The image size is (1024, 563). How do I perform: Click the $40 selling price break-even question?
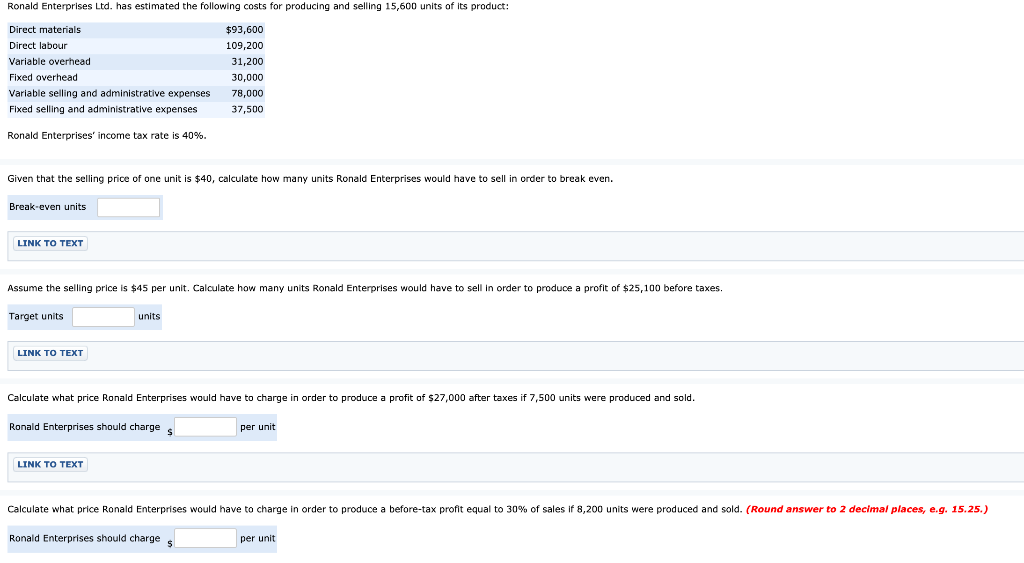point(310,179)
